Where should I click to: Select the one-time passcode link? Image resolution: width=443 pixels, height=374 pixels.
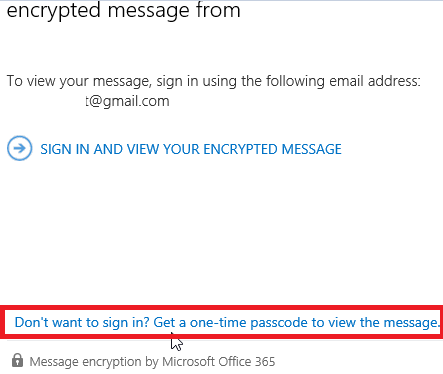(x=227, y=322)
